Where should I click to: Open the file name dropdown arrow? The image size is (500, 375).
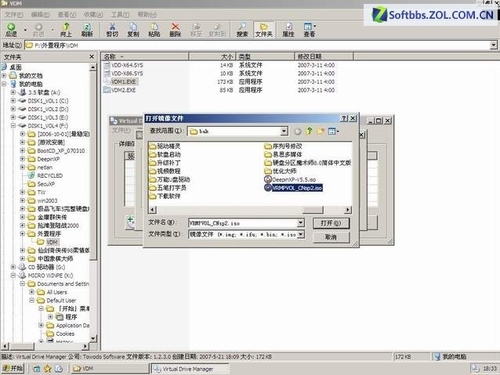(x=300, y=223)
